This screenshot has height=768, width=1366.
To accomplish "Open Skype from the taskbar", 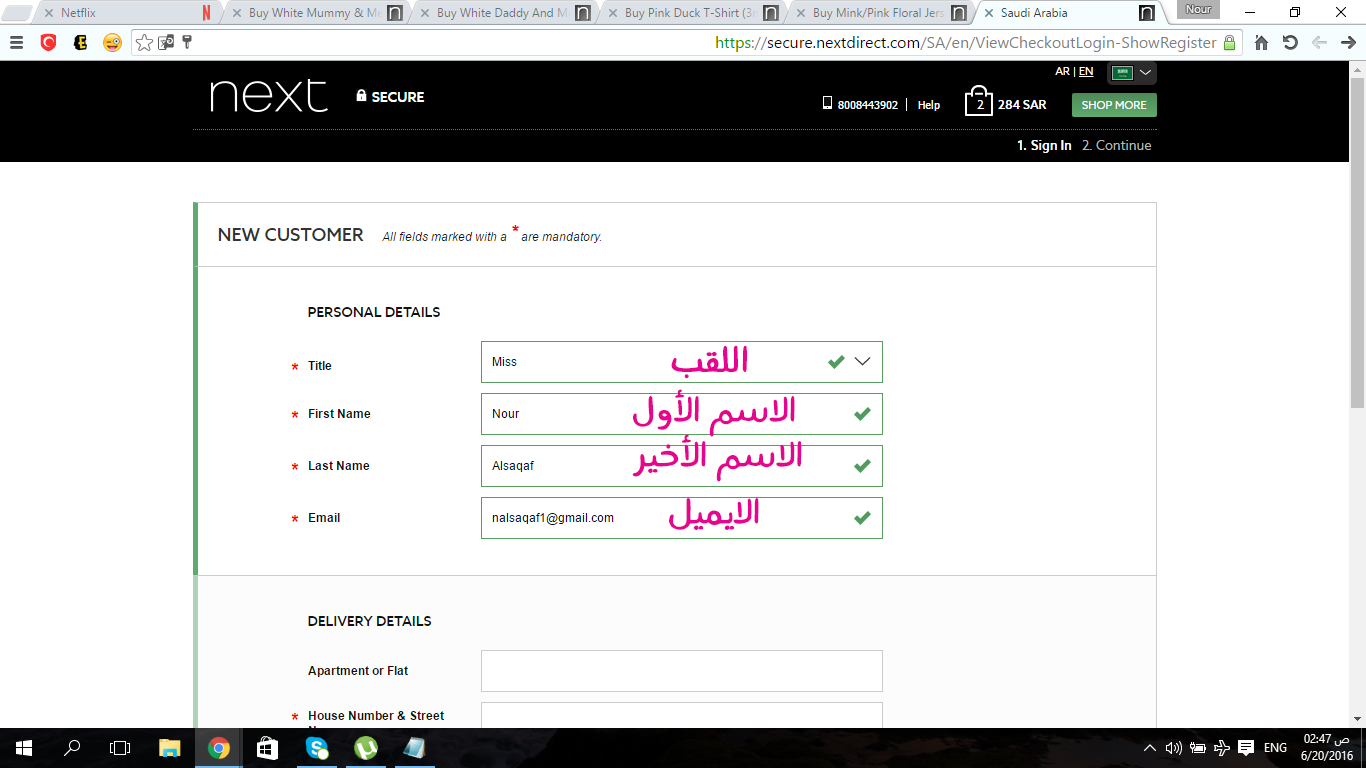I will click(318, 747).
